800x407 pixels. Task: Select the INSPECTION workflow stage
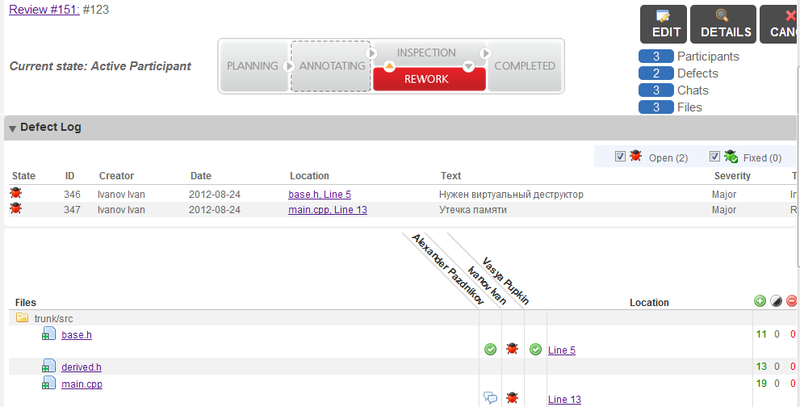[427, 53]
